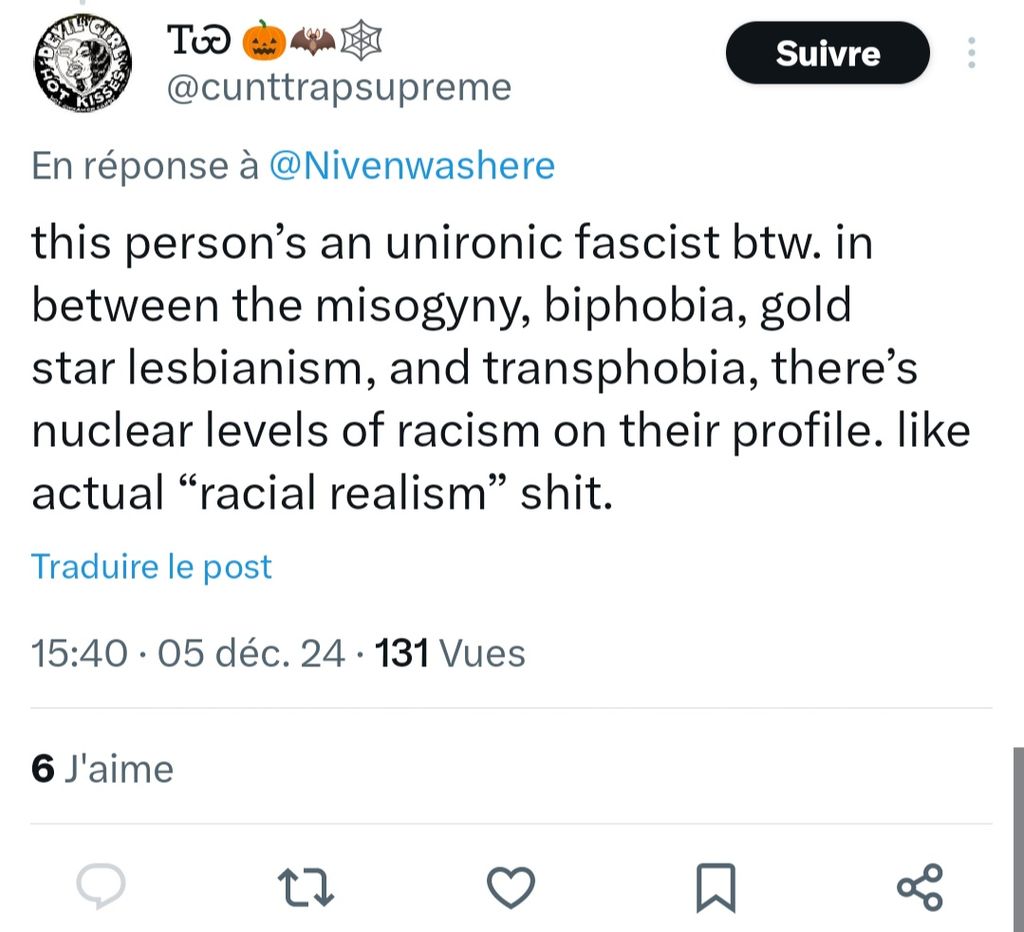
Task: Repost this tweet with the arrows icon
Action: tap(306, 885)
